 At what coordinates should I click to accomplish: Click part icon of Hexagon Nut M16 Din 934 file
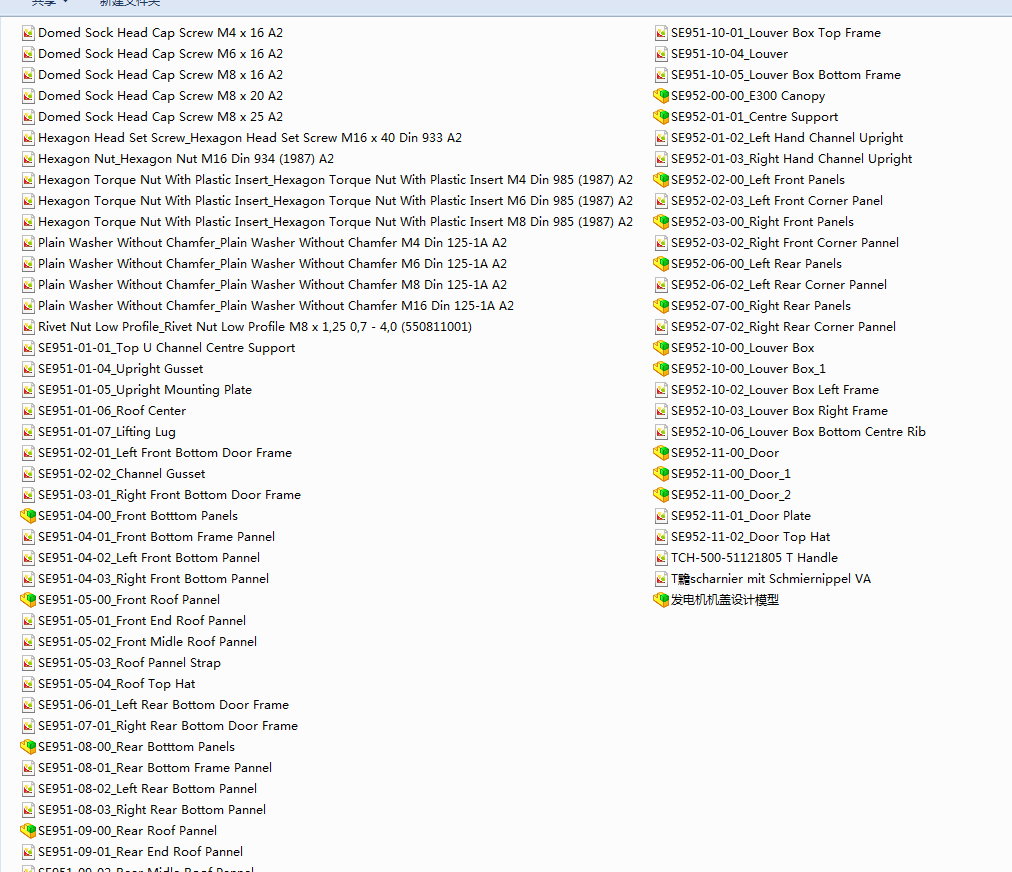point(28,159)
